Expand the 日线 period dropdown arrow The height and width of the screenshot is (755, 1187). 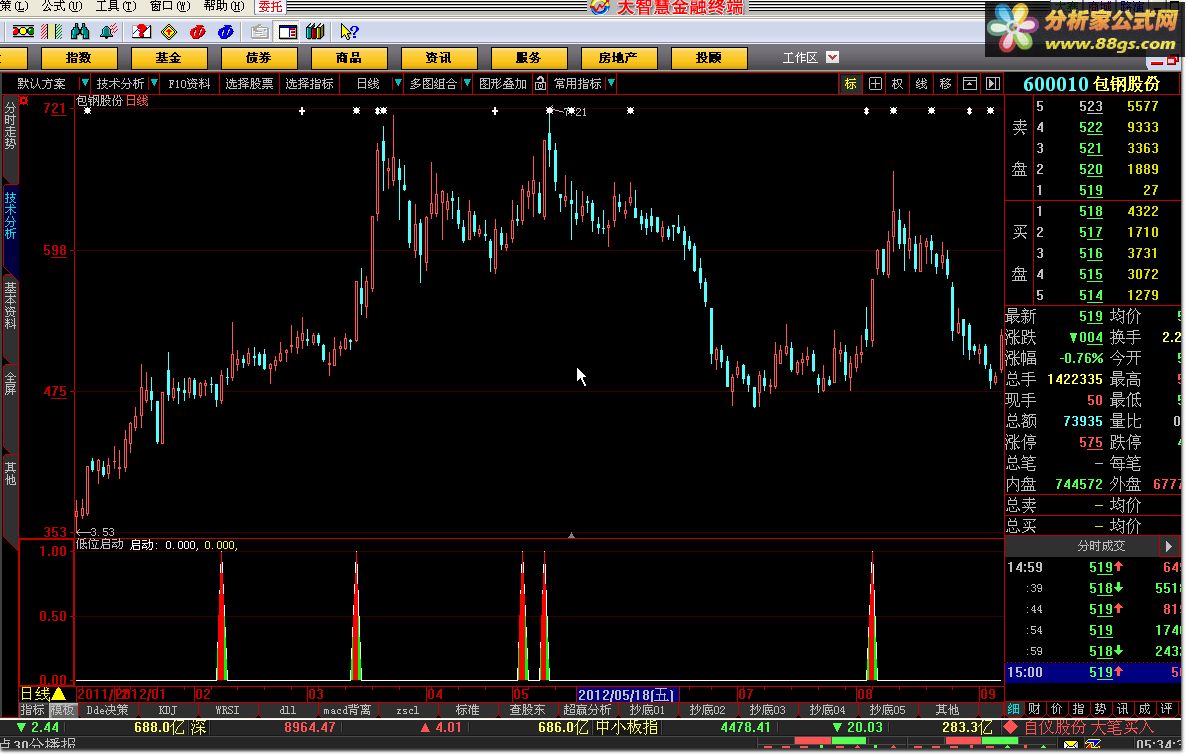point(398,83)
